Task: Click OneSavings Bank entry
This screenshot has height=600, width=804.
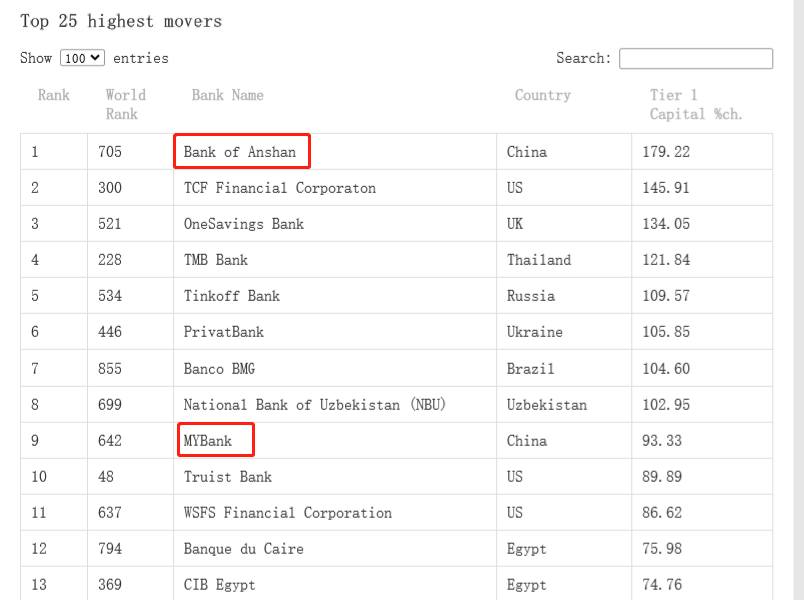Action: 243,224
